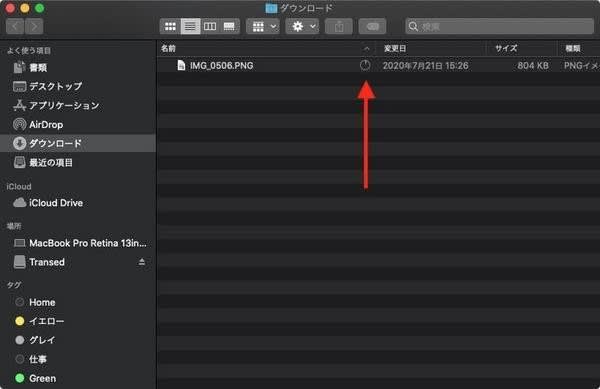
Task: Click the edit tags toolbar button
Action: 372,26
